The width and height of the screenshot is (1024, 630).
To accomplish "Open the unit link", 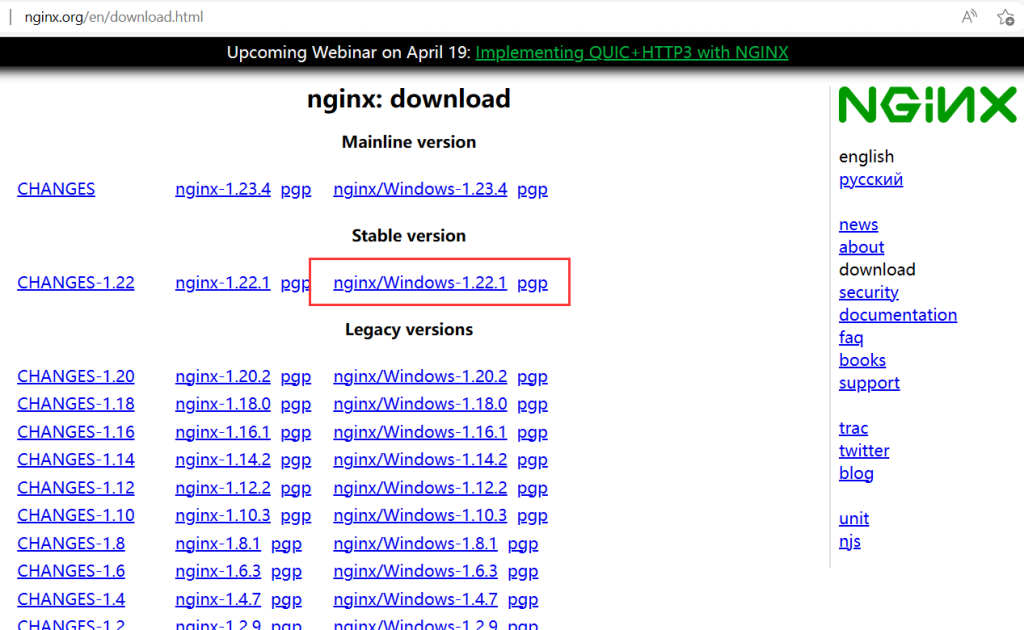I will (x=854, y=519).
